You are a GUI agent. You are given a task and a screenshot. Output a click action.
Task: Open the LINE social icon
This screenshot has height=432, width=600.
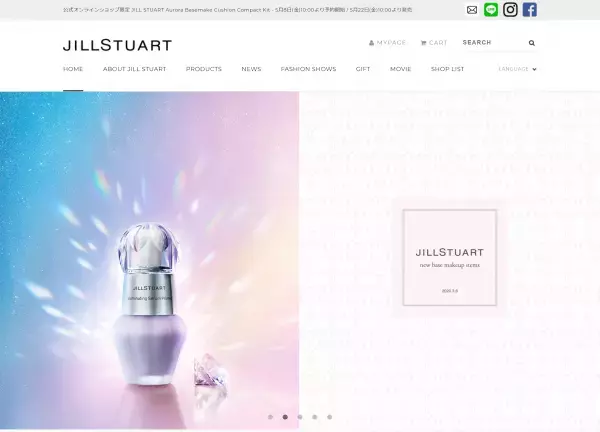(x=491, y=10)
